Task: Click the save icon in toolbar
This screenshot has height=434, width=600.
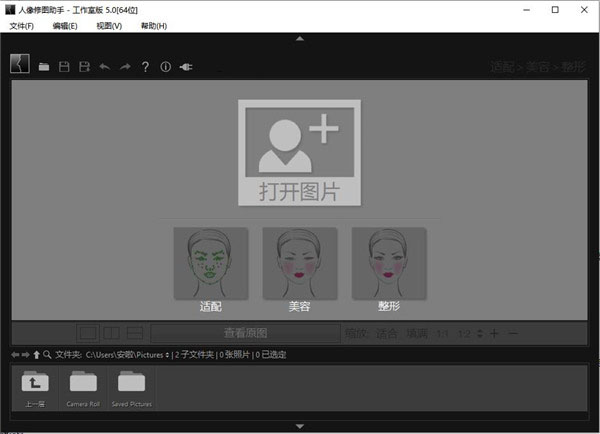Action: 65,67
